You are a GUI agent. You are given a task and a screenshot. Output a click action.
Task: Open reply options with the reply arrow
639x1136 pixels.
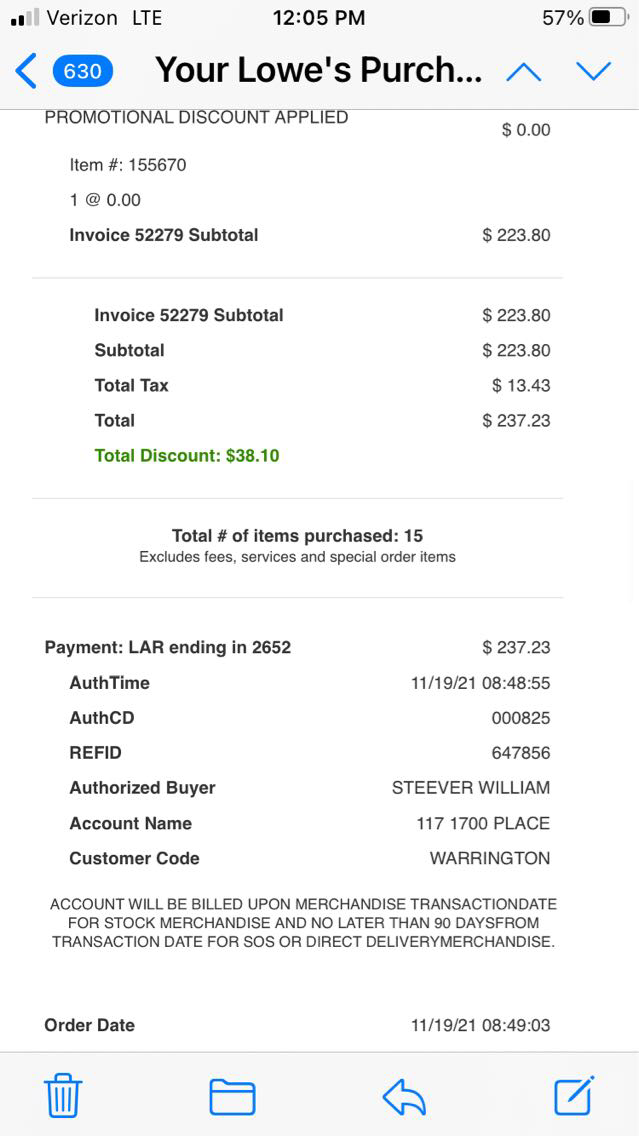pyautogui.click(x=404, y=1096)
